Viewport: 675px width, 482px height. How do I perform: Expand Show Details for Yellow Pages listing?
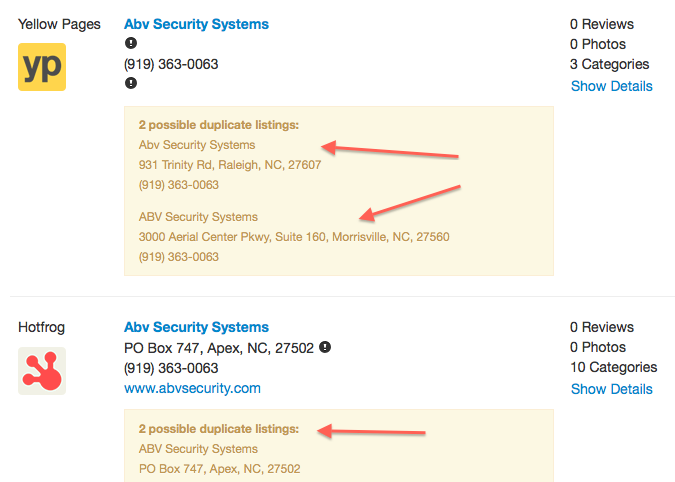pyautogui.click(x=611, y=86)
